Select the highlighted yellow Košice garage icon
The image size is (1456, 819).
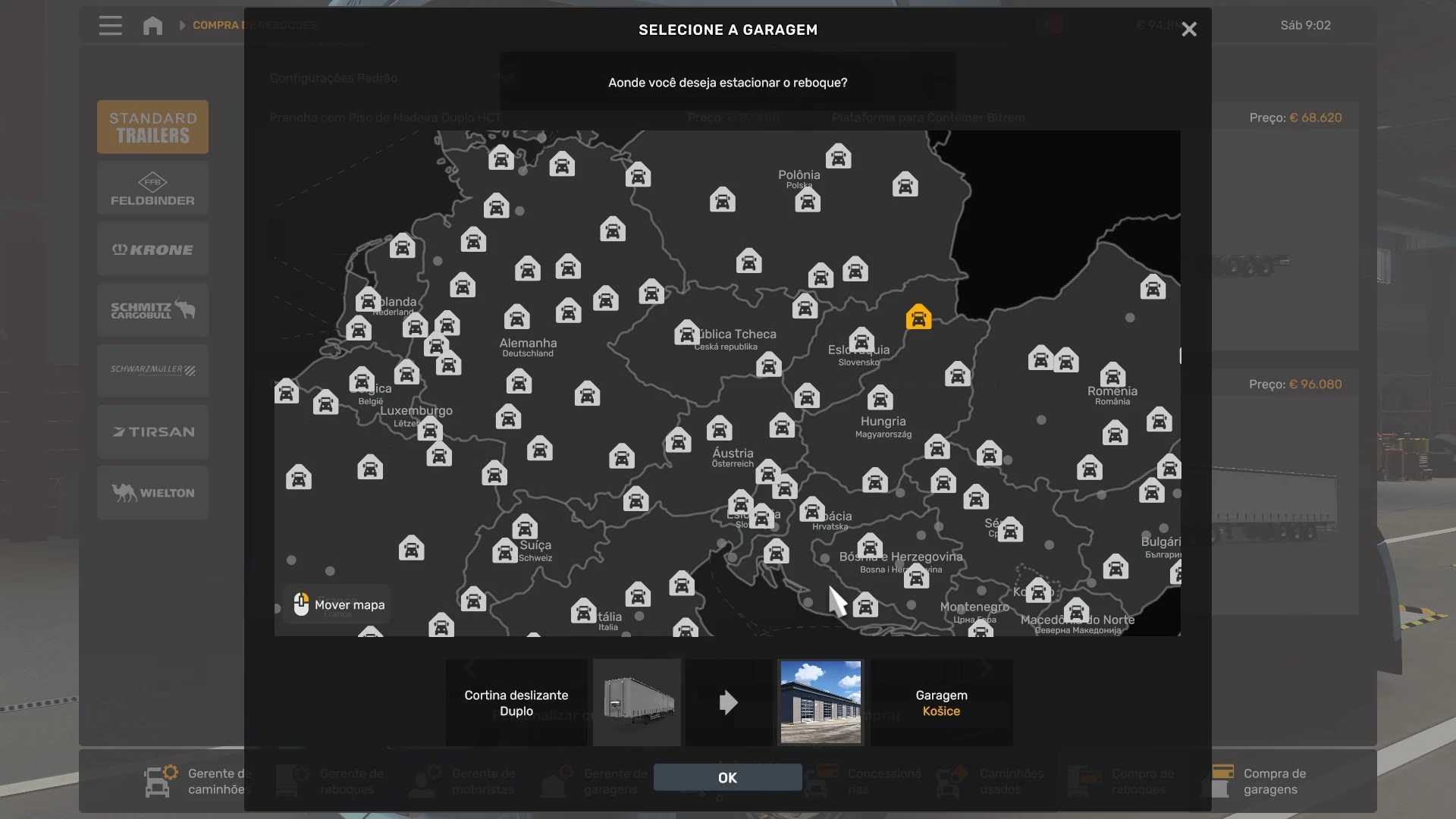(x=918, y=317)
